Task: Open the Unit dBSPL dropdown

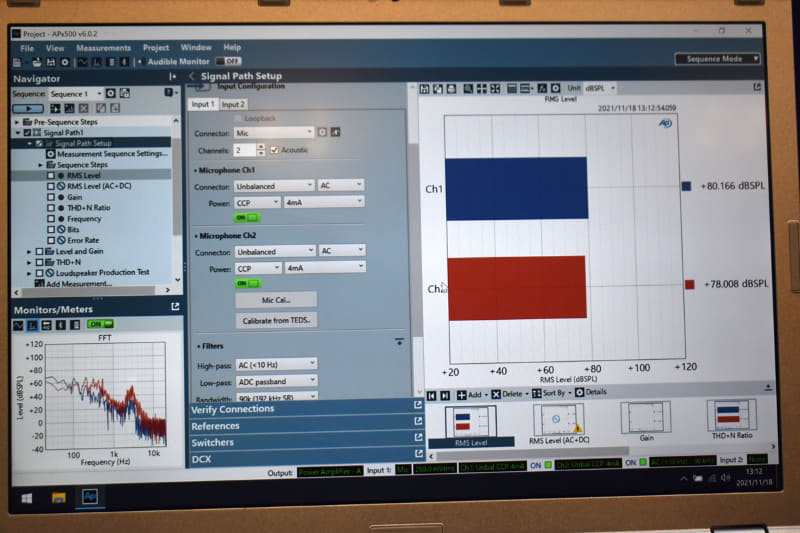Action: pyautogui.click(x=599, y=88)
